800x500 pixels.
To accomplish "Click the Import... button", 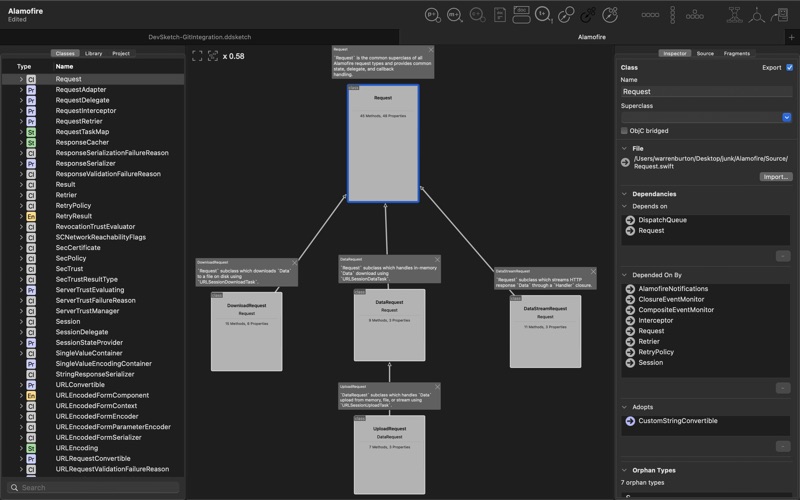I will (x=776, y=177).
